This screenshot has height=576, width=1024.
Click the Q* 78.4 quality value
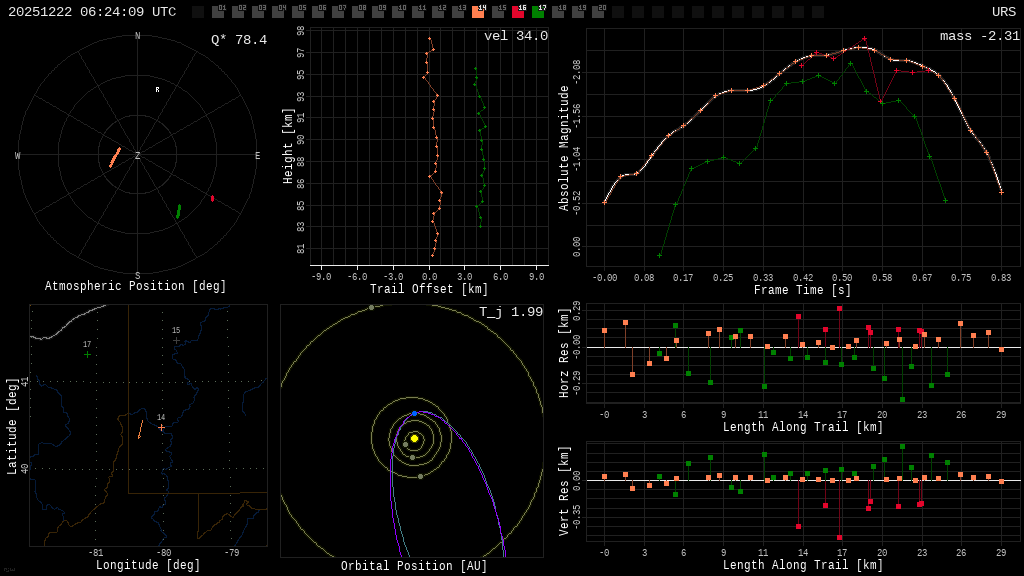coord(239,40)
